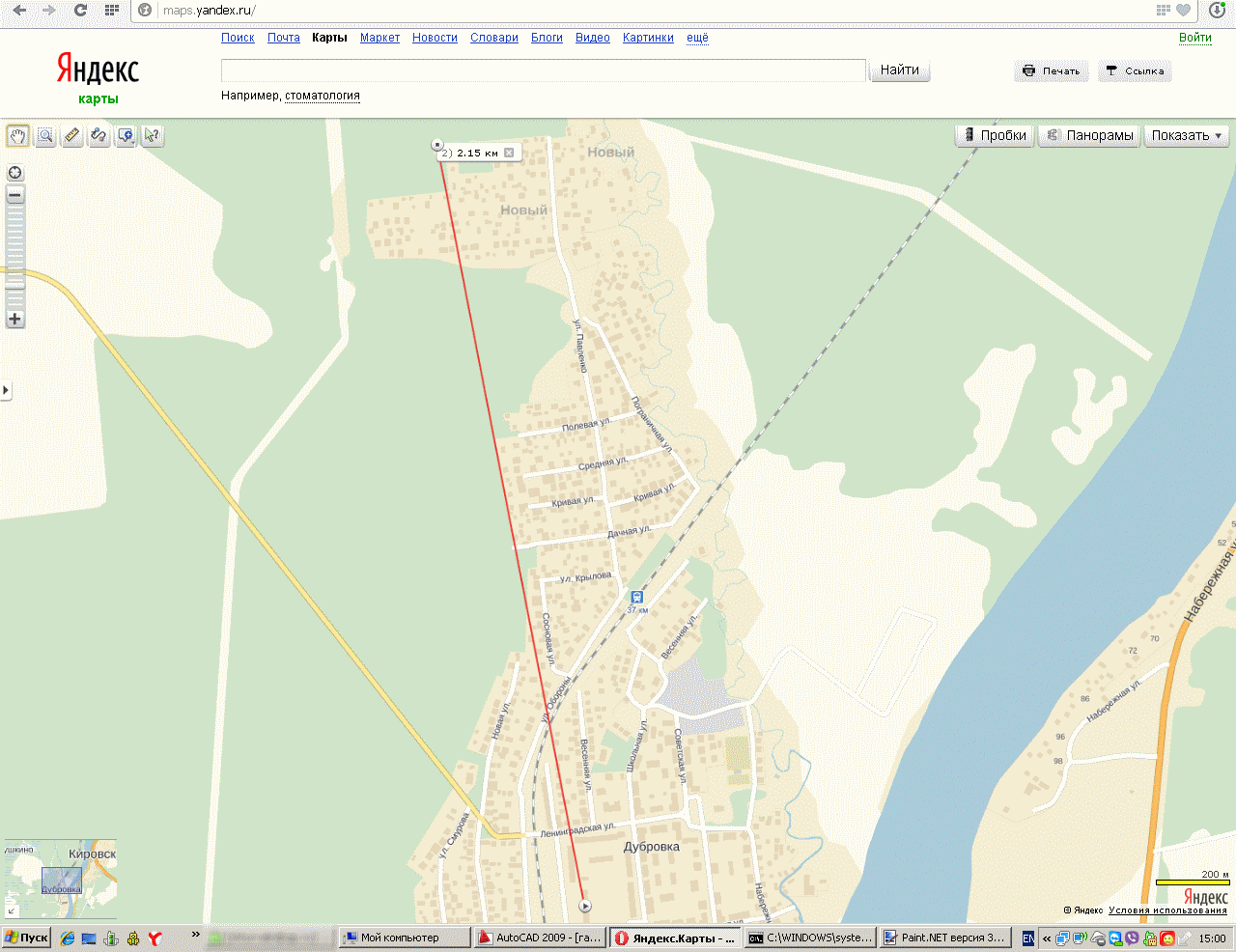The width and height of the screenshot is (1236, 952).
Task: Click the locate-me crosshair button
Action: (14, 173)
